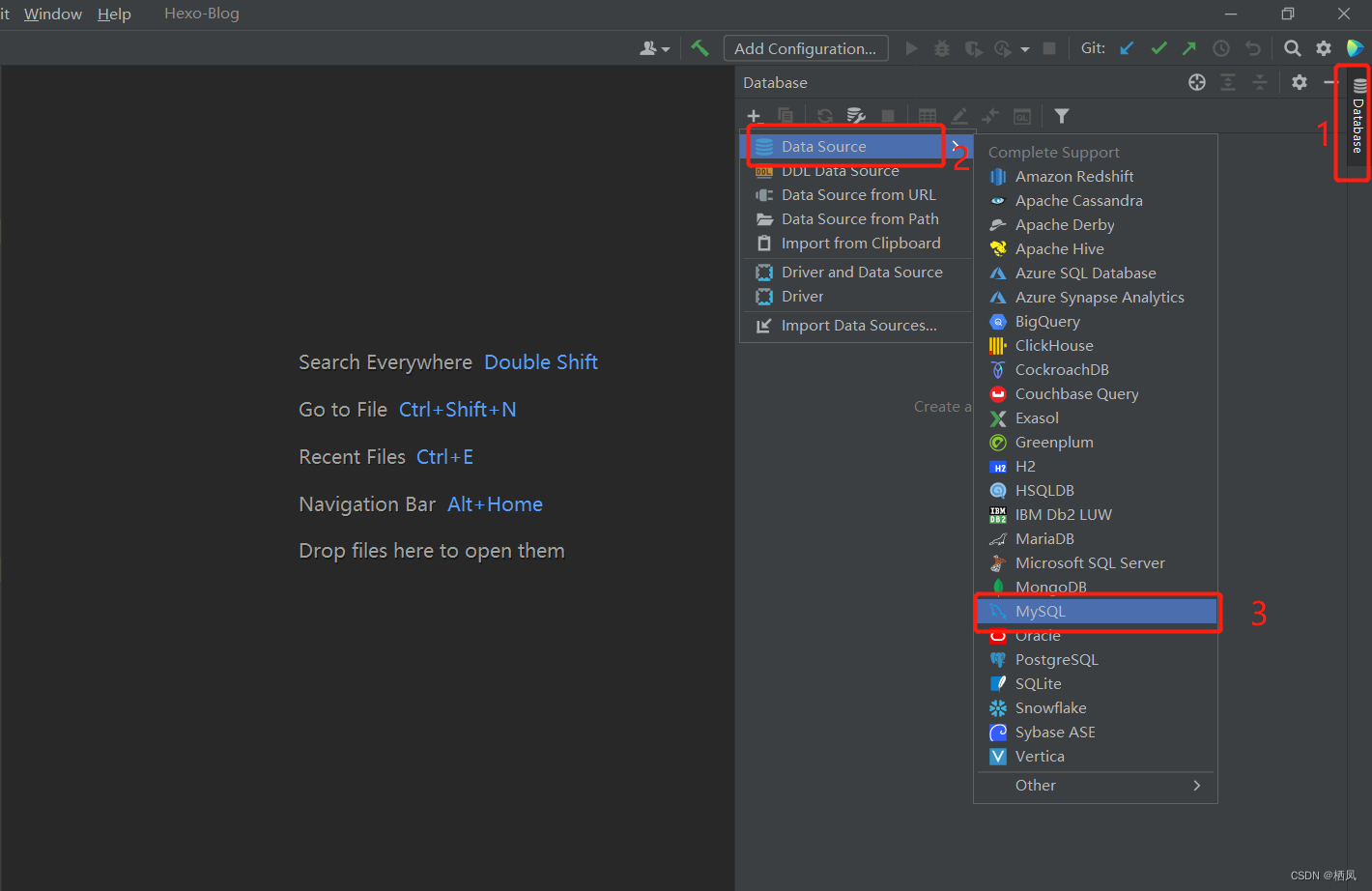Select MySQL data source
1372x891 pixels.
(1096, 611)
